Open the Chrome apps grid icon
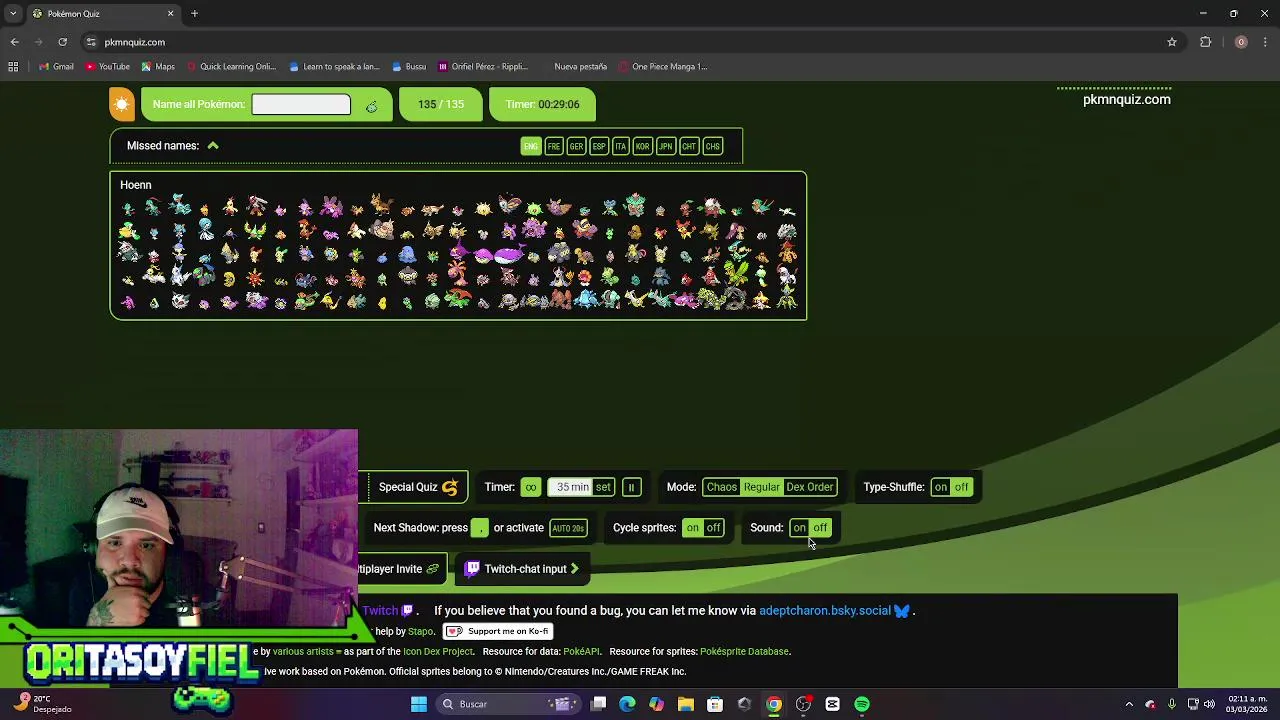Image resolution: width=1280 pixels, height=720 pixels. pos(13,67)
